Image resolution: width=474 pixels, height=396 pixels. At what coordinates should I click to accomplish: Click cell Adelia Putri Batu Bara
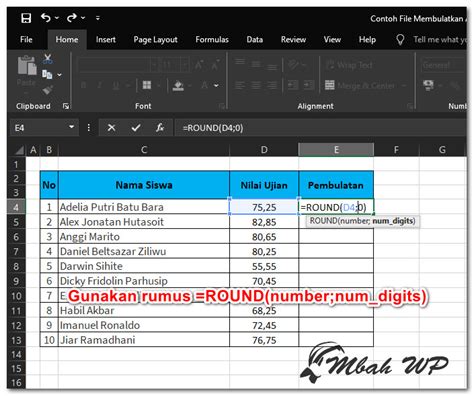(144, 207)
